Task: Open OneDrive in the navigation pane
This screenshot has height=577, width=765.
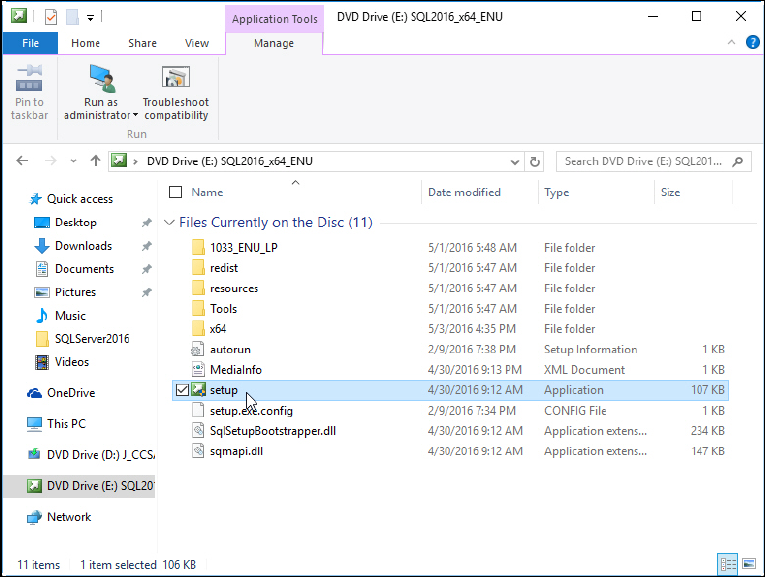Action: [x=71, y=393]
